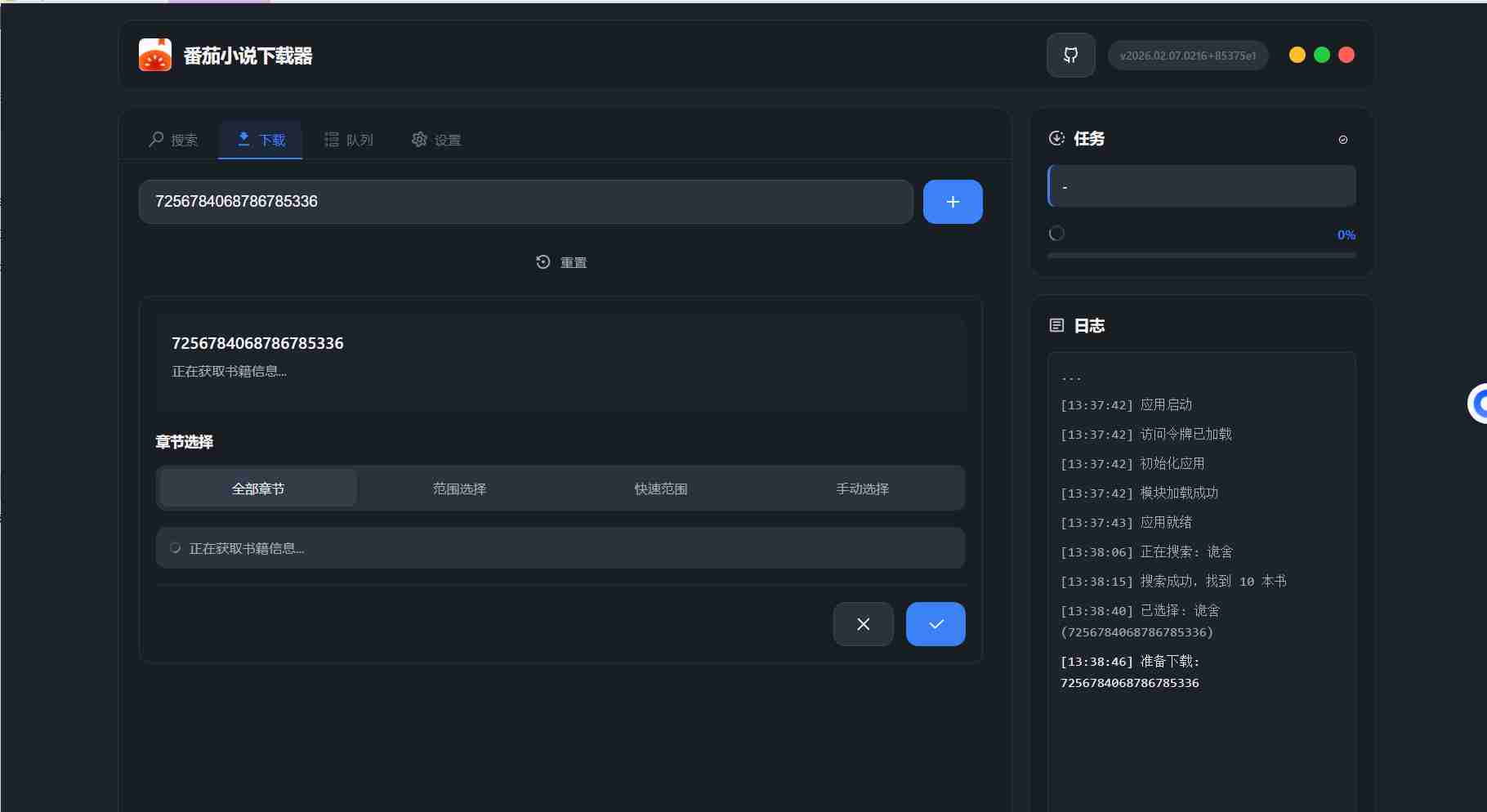The width and height of the screenshot is (1487, 812).
Task: Click the tomato novel downloader logo
Action: pos(155,56)
